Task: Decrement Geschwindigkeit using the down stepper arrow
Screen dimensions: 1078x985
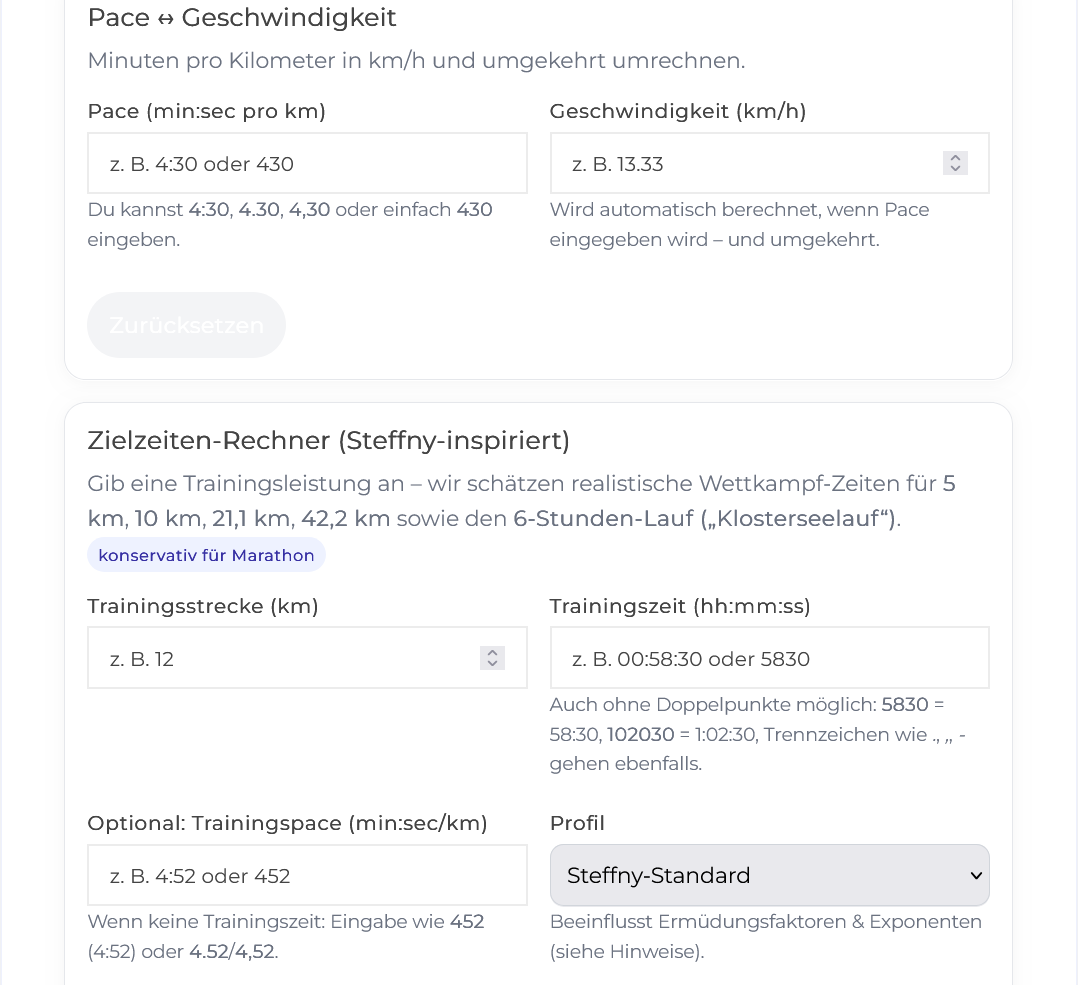Action: coord(955,169)
